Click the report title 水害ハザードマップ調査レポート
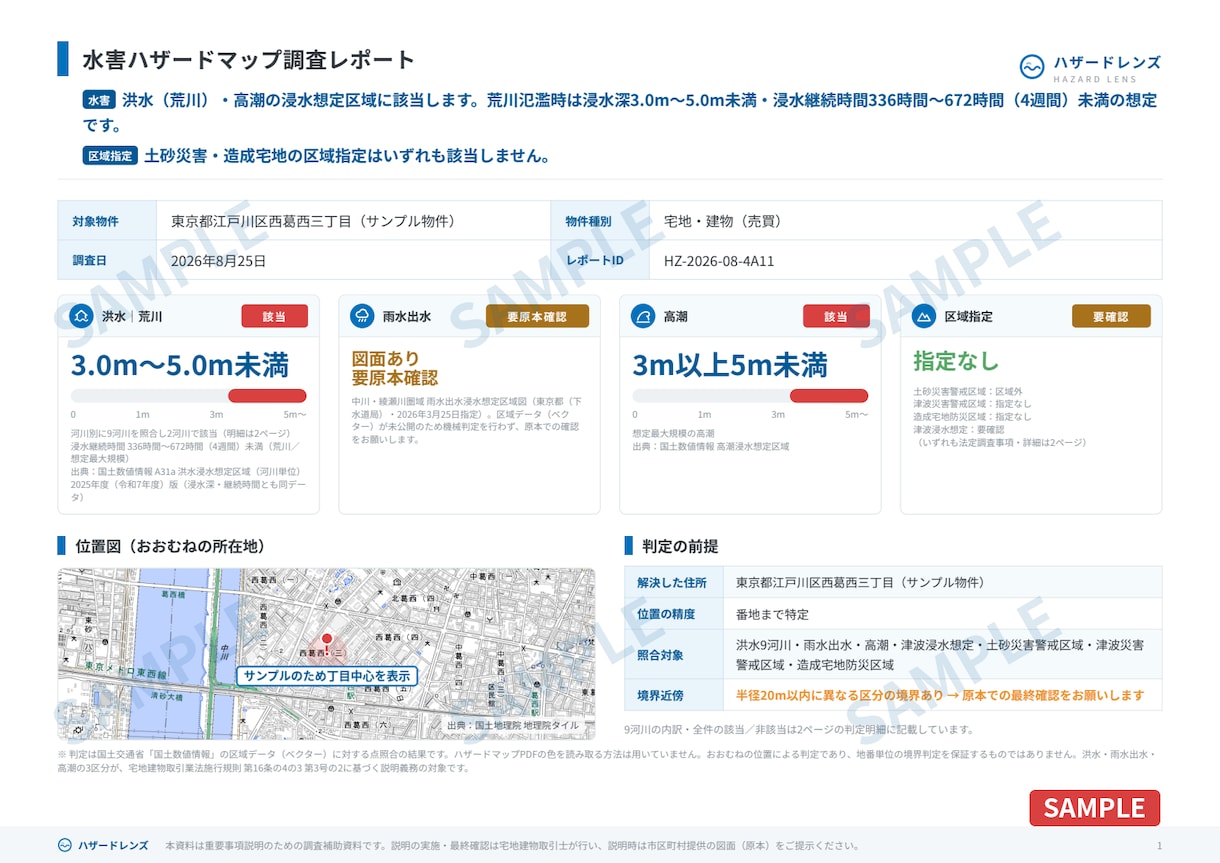This screenshot has height=863, width=1220. click(x=249, y=60)
